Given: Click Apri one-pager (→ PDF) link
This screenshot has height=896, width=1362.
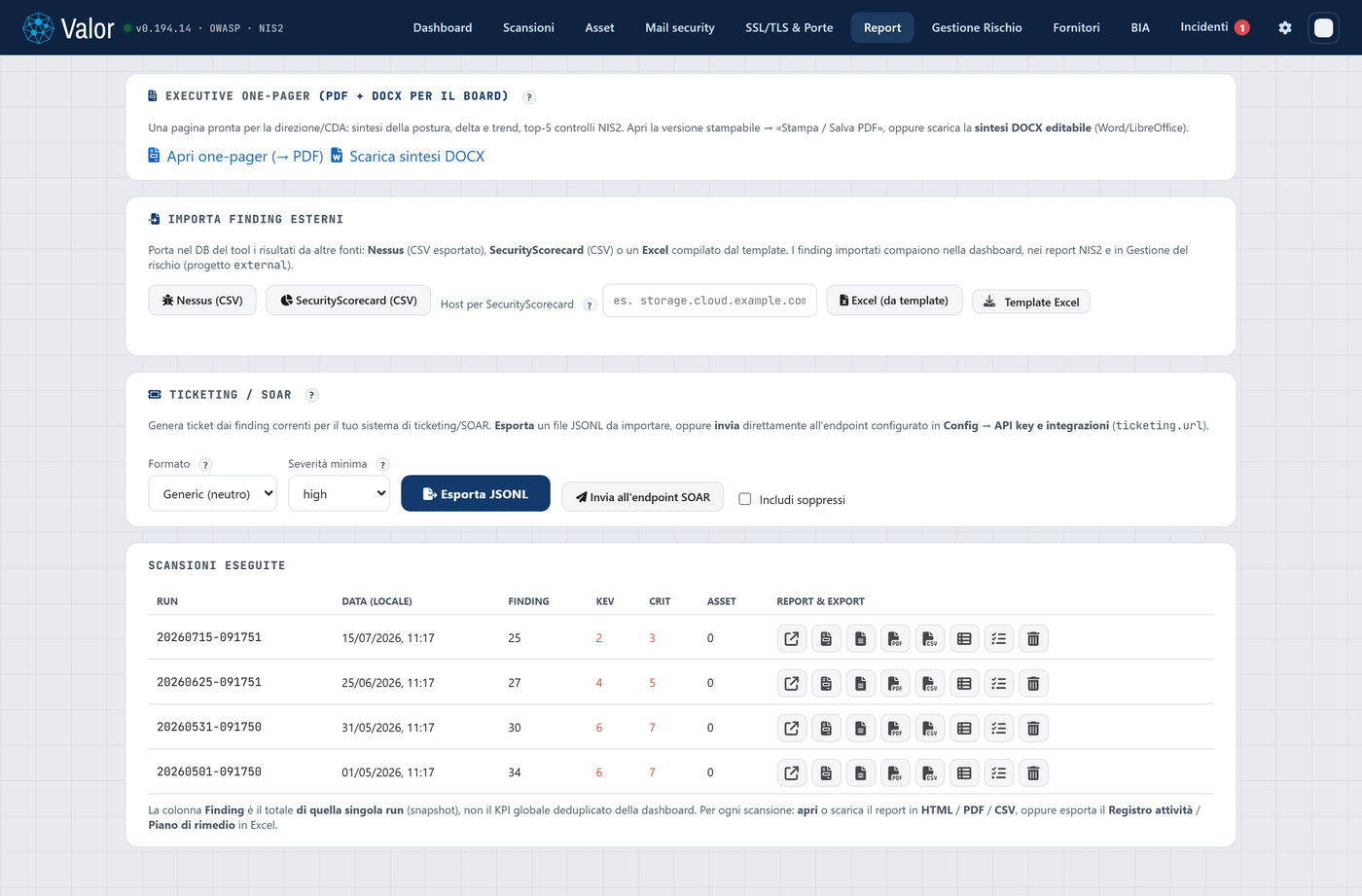Looking at the screenshot, I should tap(235, 157).
